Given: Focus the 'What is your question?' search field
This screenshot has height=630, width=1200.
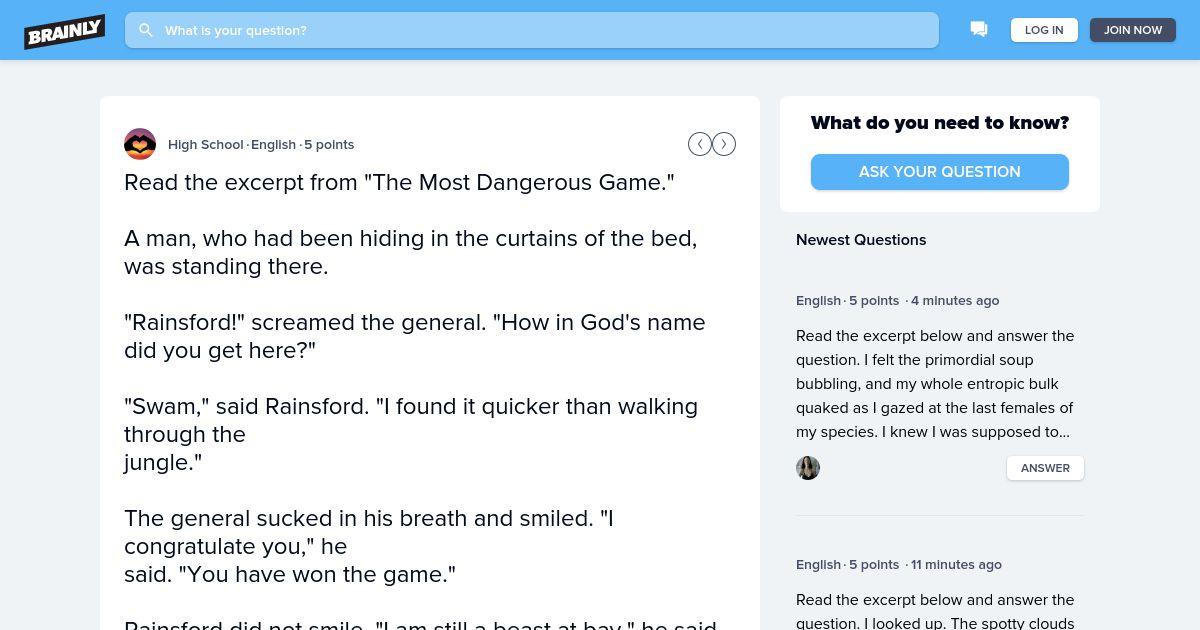Looking at the screenshot, I should point(532,30).
